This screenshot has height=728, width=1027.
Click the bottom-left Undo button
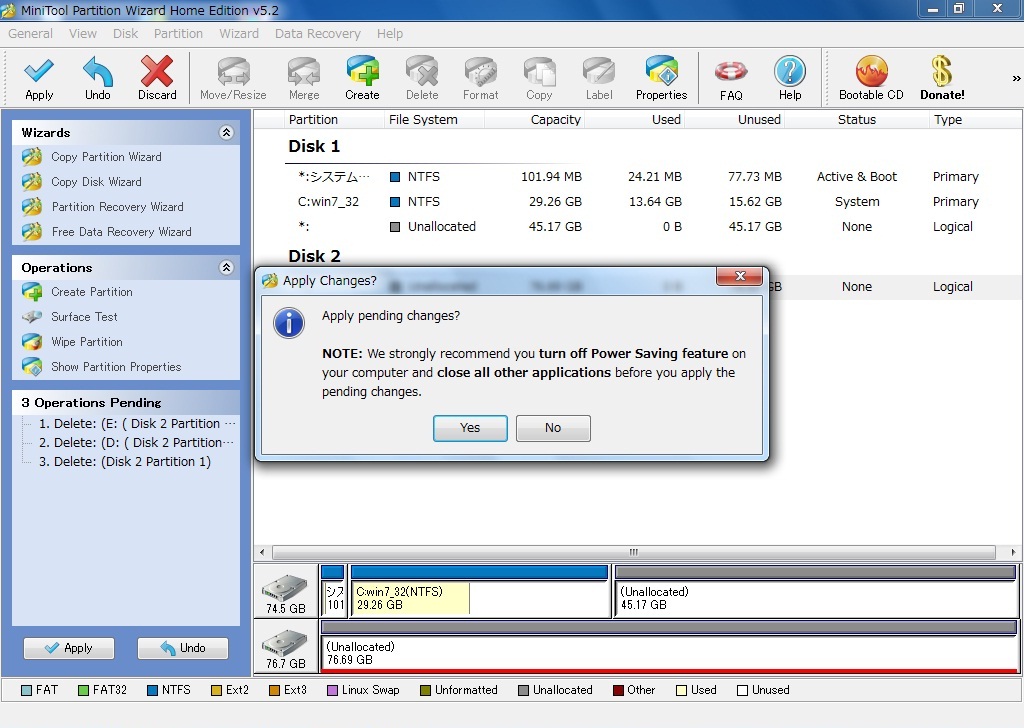183,648
